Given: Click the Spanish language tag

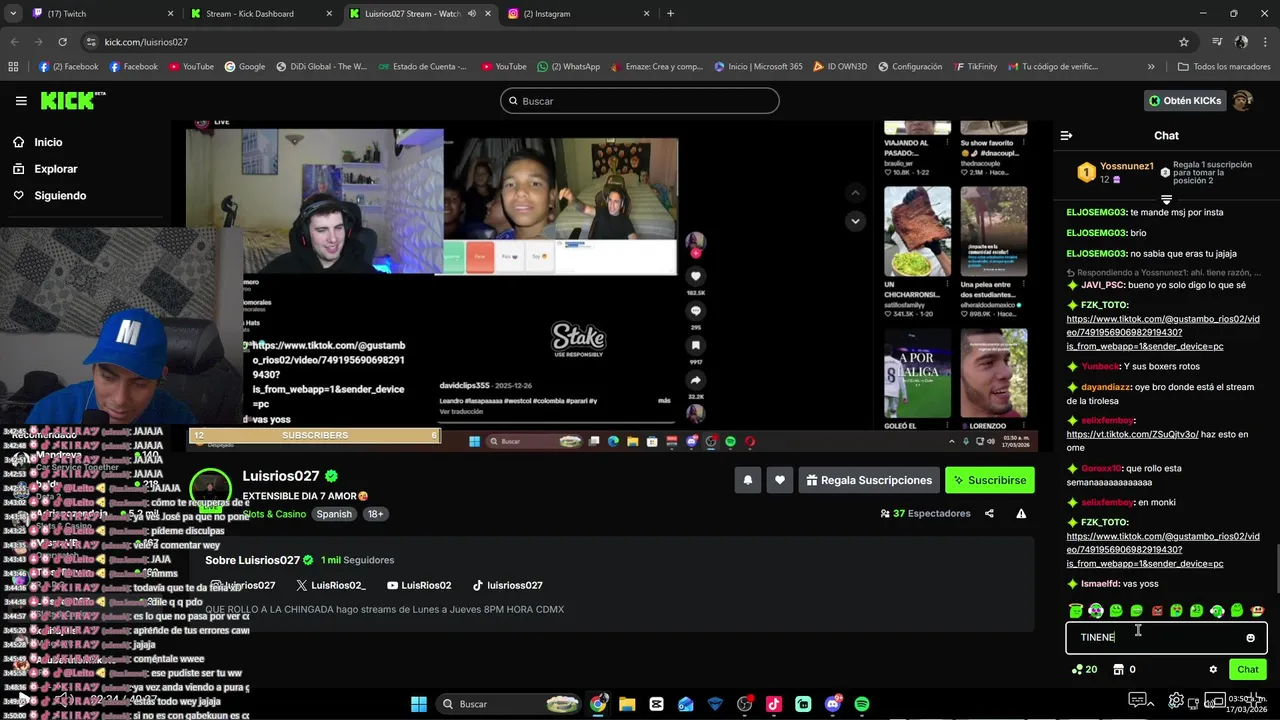Looking at the screenshot, I should pos(334,514).
